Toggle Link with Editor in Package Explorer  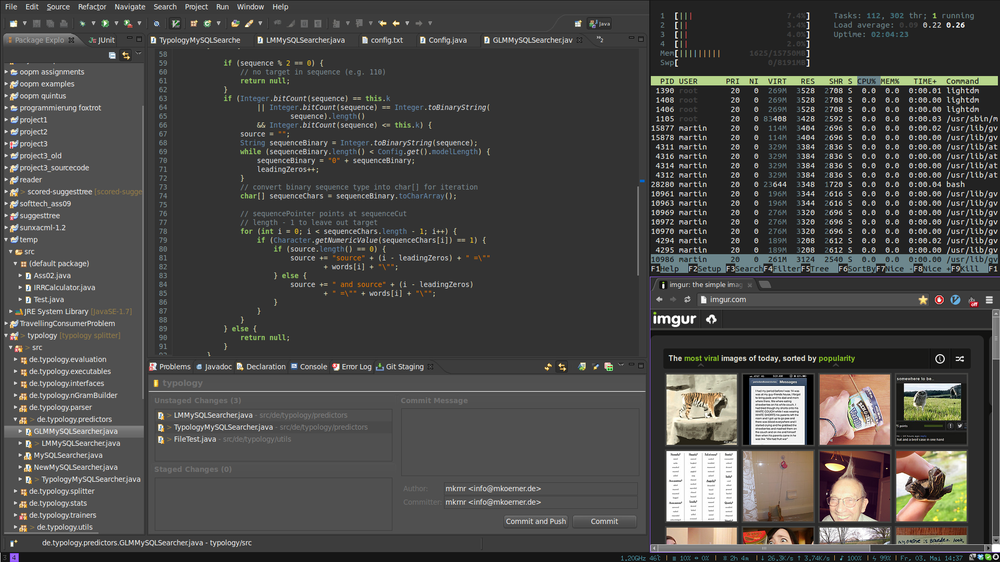point(126,56)
